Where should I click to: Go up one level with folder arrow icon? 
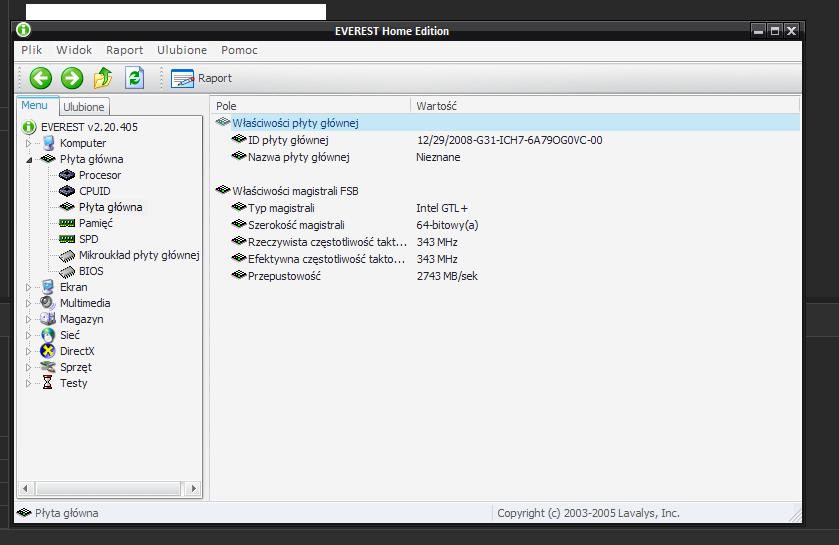(103, 78)
